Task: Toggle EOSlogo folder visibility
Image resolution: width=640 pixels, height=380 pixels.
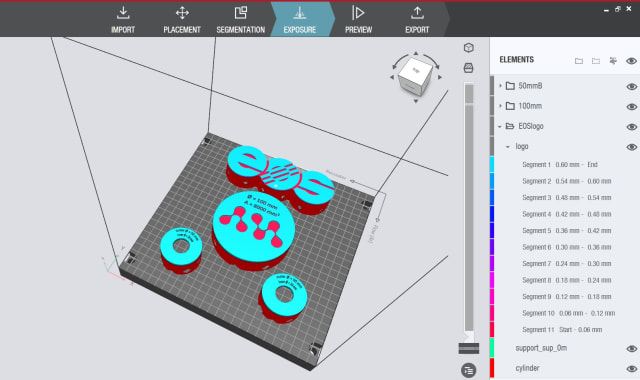Action: 631,127
